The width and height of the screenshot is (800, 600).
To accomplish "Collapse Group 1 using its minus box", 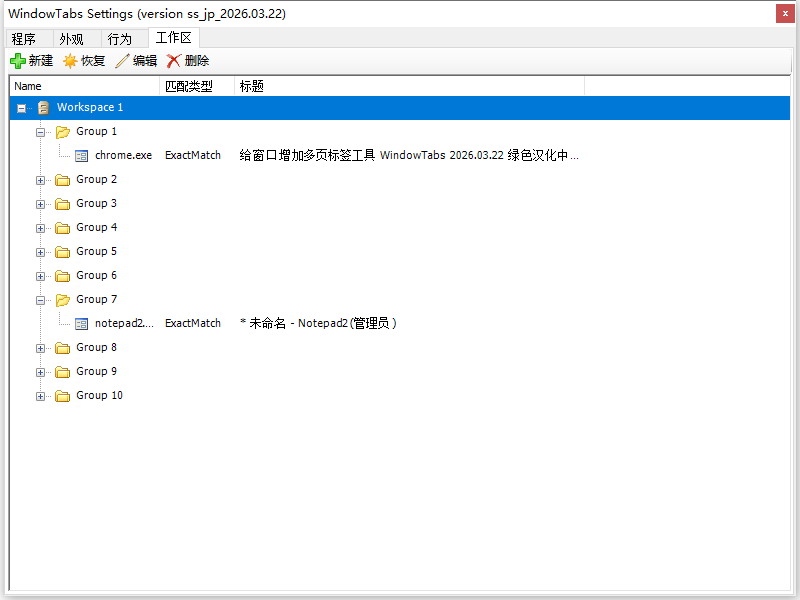I will 40,131.
